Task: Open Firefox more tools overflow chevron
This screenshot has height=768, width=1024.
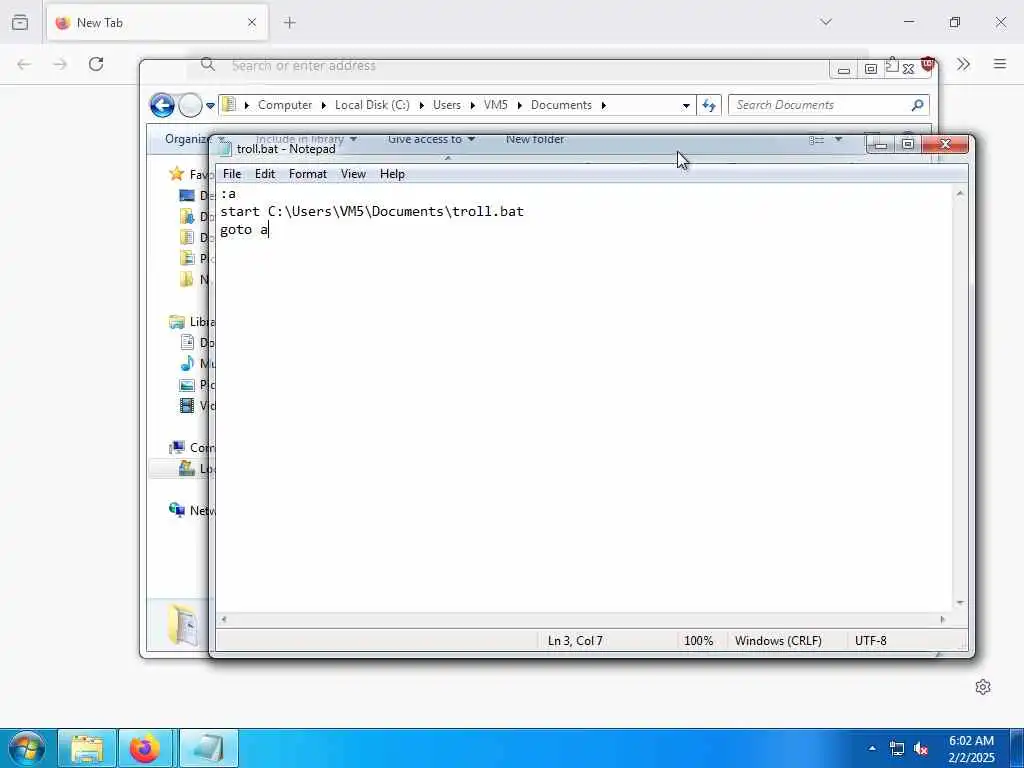Action: coord(963,64)
